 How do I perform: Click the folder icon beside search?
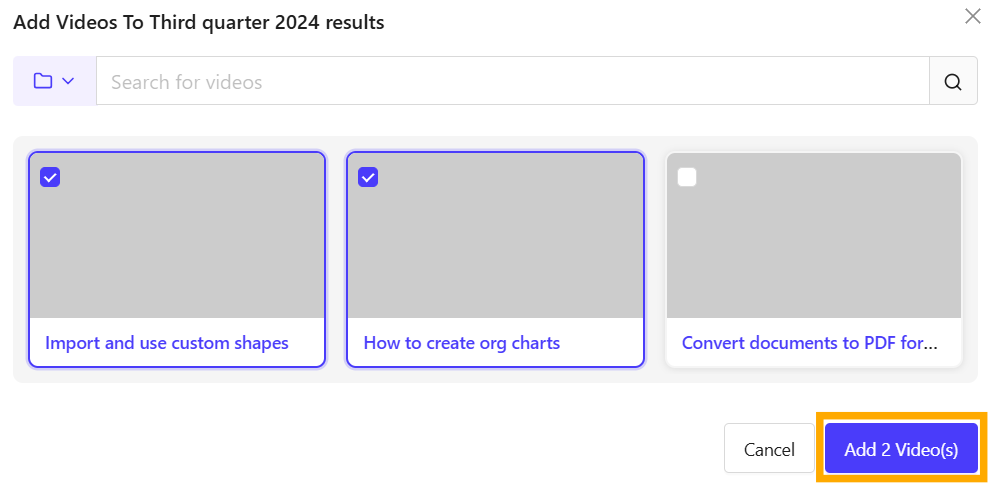(x=43, y=81)
